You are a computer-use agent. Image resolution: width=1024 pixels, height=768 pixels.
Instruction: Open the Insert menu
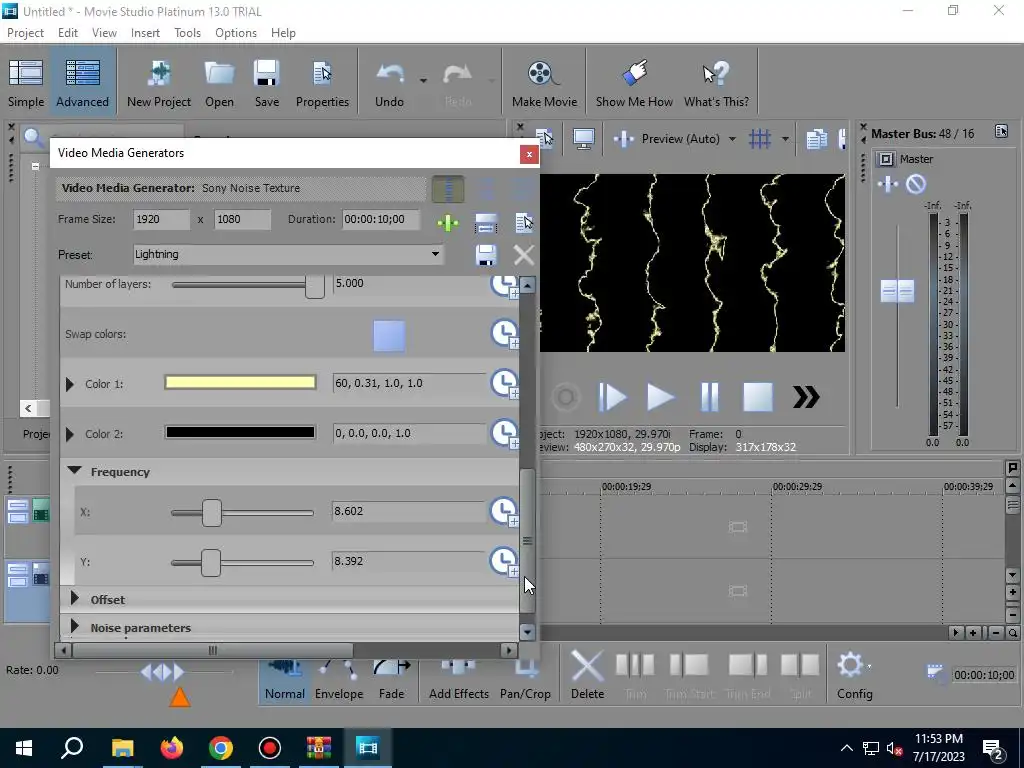pos(145,33)
